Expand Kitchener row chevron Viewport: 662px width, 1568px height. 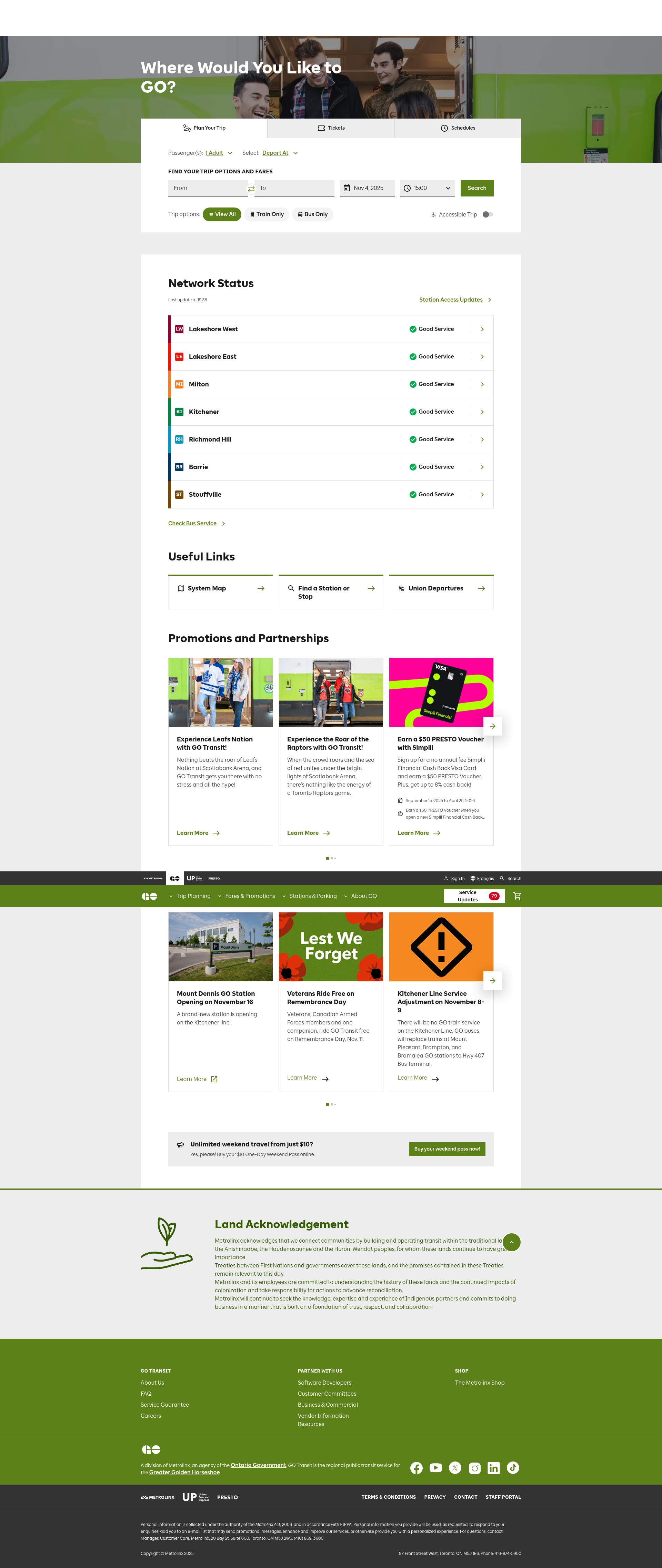tap(482, 412)
